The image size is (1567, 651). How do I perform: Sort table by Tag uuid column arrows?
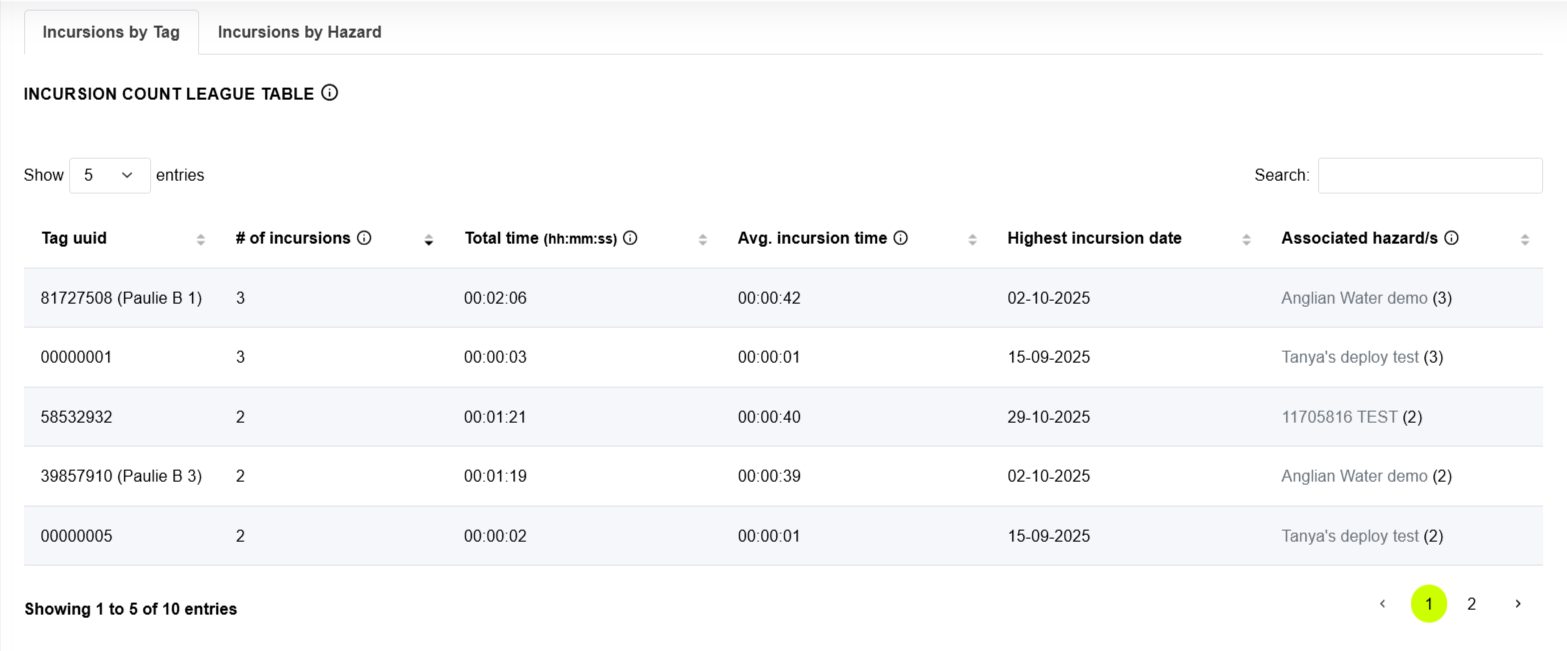pos(200,239)
